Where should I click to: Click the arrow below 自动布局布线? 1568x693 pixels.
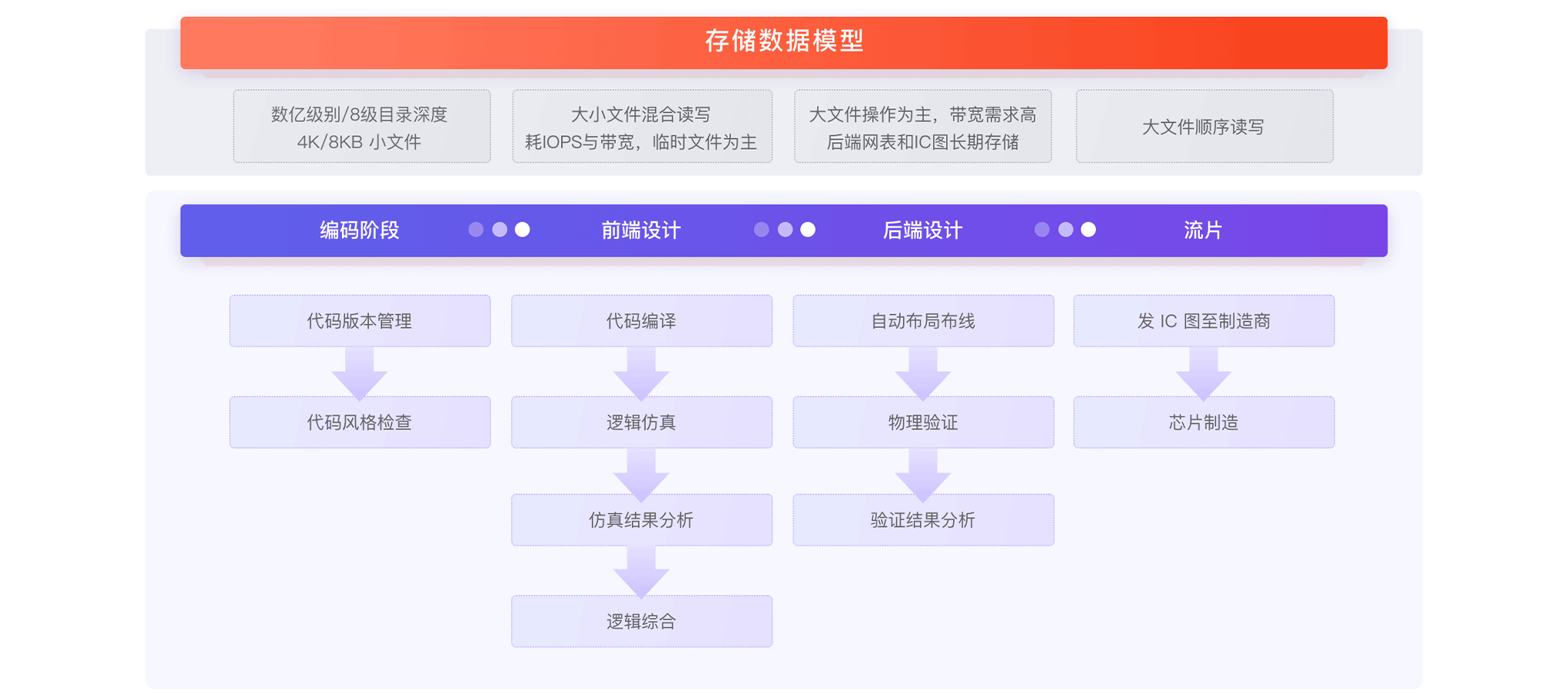click(923, 373)
